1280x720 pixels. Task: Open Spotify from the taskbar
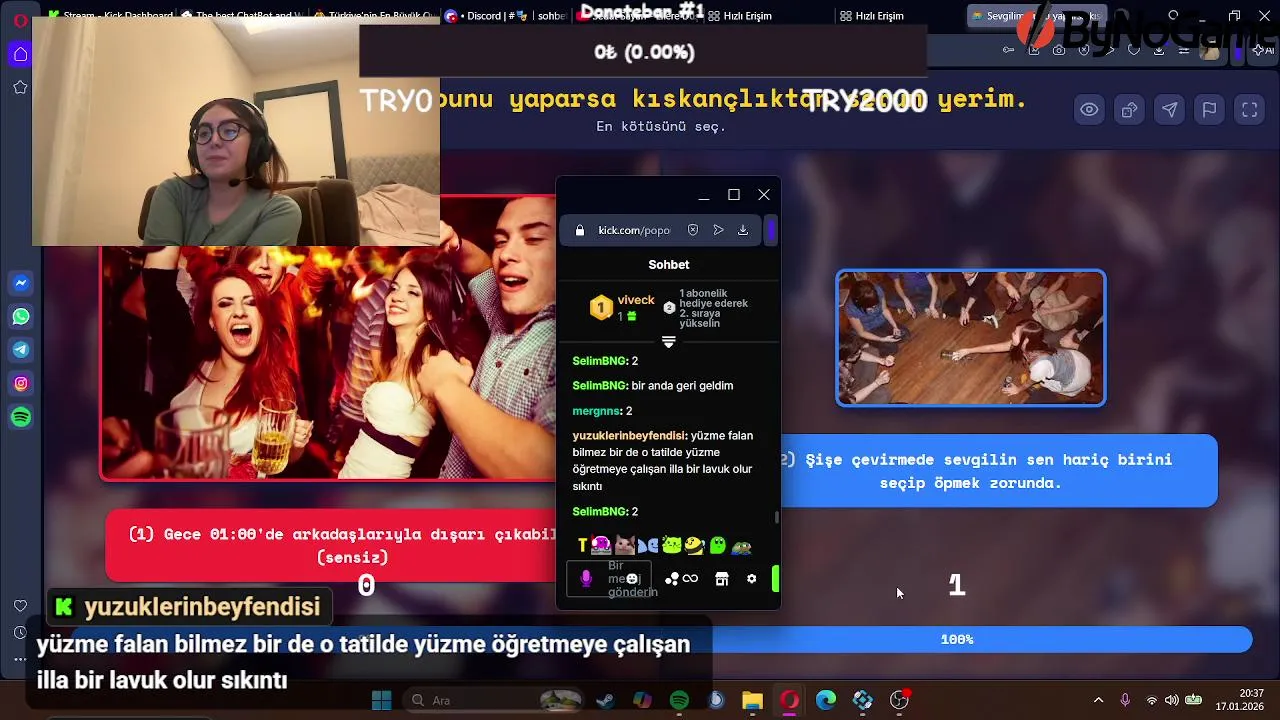point(679,700)
